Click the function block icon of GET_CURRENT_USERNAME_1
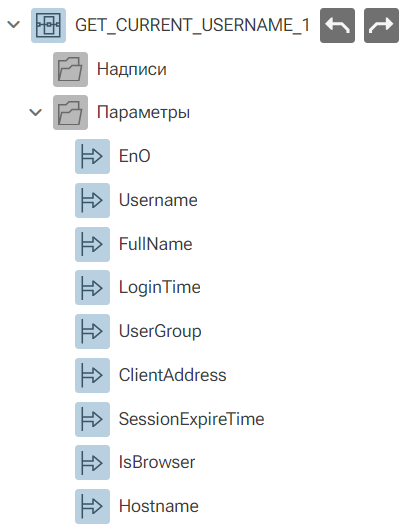The height and width of the screenshot is (529, 407). click(x=49, y=25)
